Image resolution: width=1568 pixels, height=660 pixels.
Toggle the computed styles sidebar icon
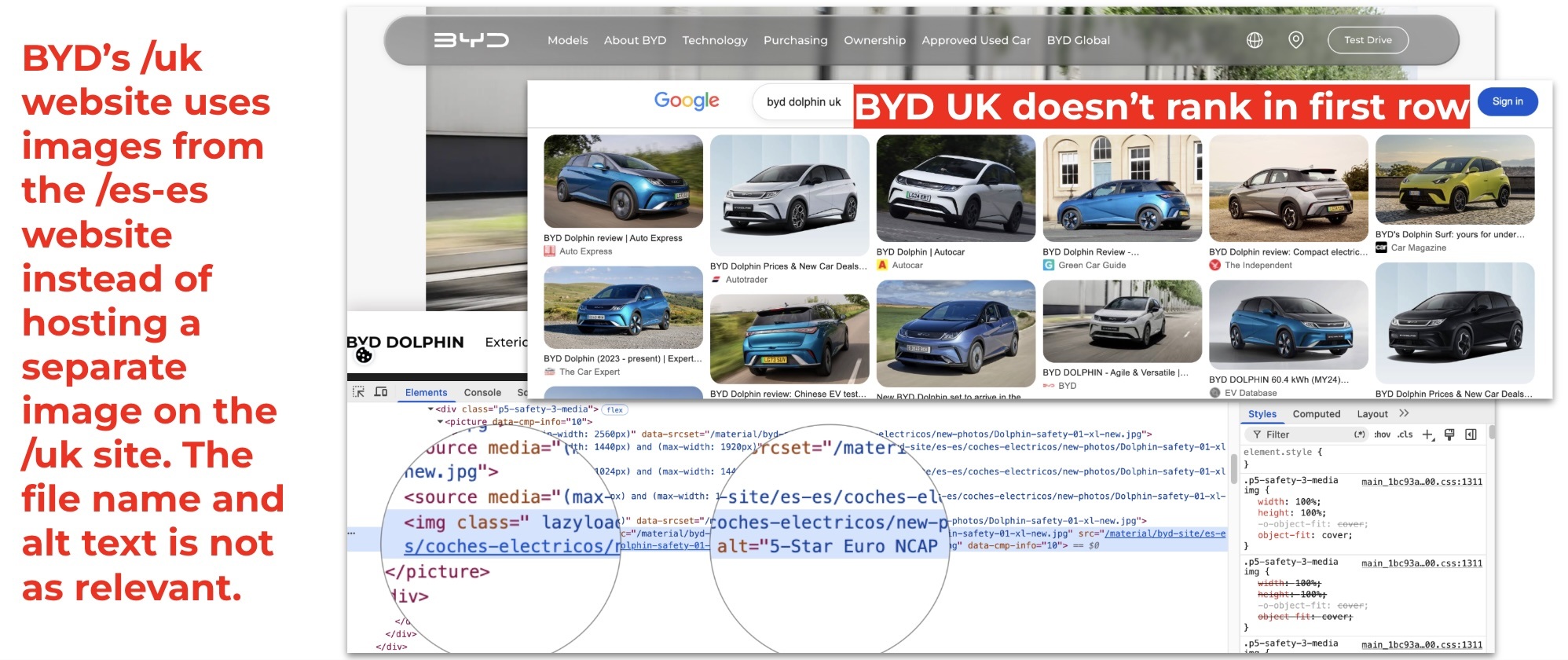pos(1471,434)
